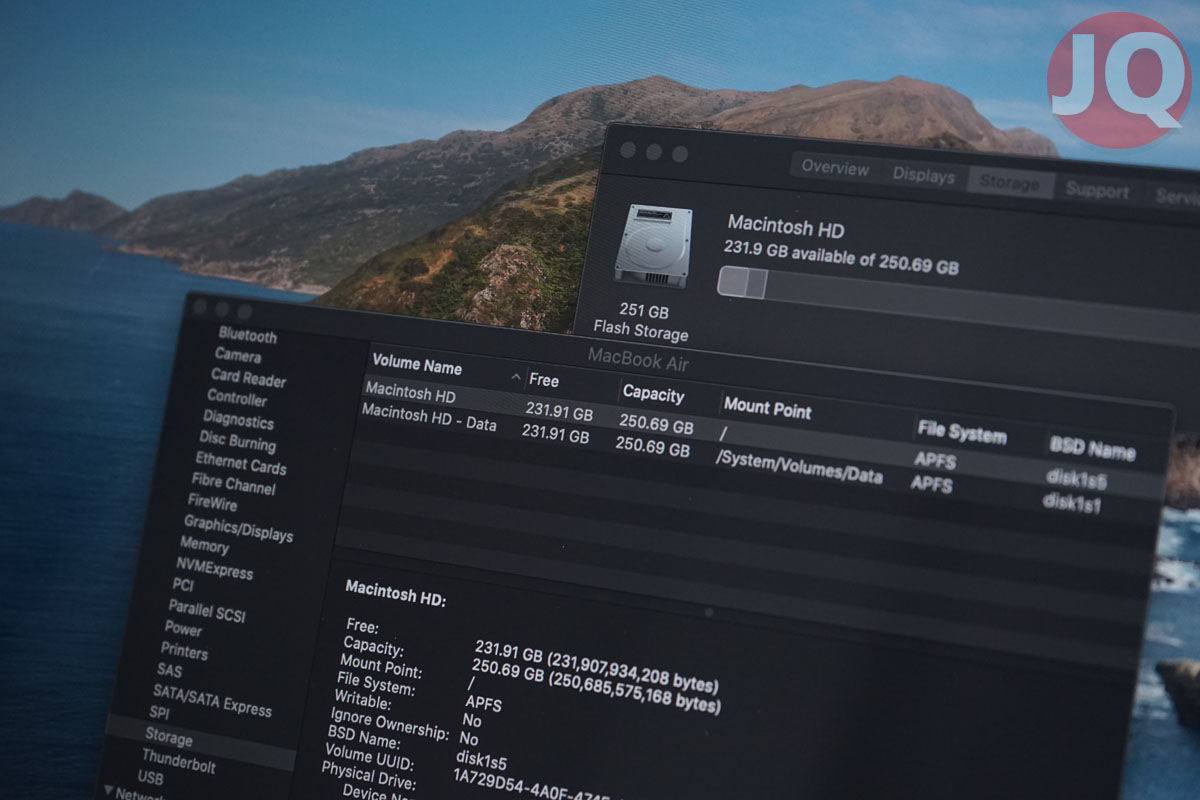The height and width of the screenshot is (800, 1200).
Task: Open the Support tab
Action: pos(1097,190)
